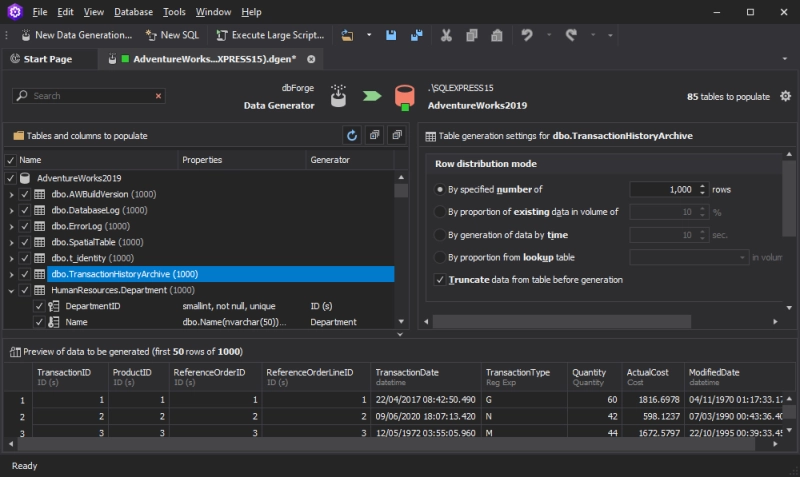The image size is (800, 477).
Task: Uncheck dbo.SpatialTable checkbox
Action: pyautogui.click(x=24, y=242)
